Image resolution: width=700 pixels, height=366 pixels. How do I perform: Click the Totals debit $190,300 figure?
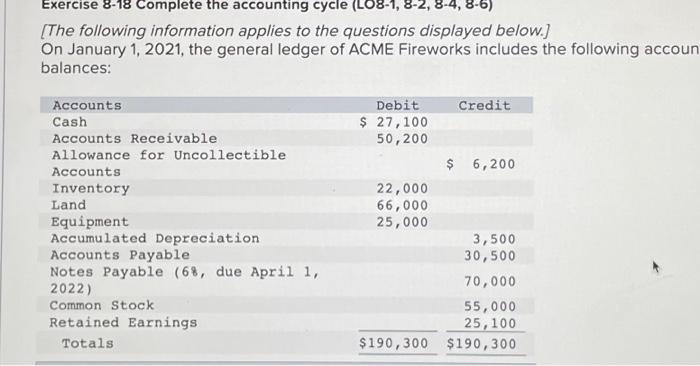[x=394, y=343]
